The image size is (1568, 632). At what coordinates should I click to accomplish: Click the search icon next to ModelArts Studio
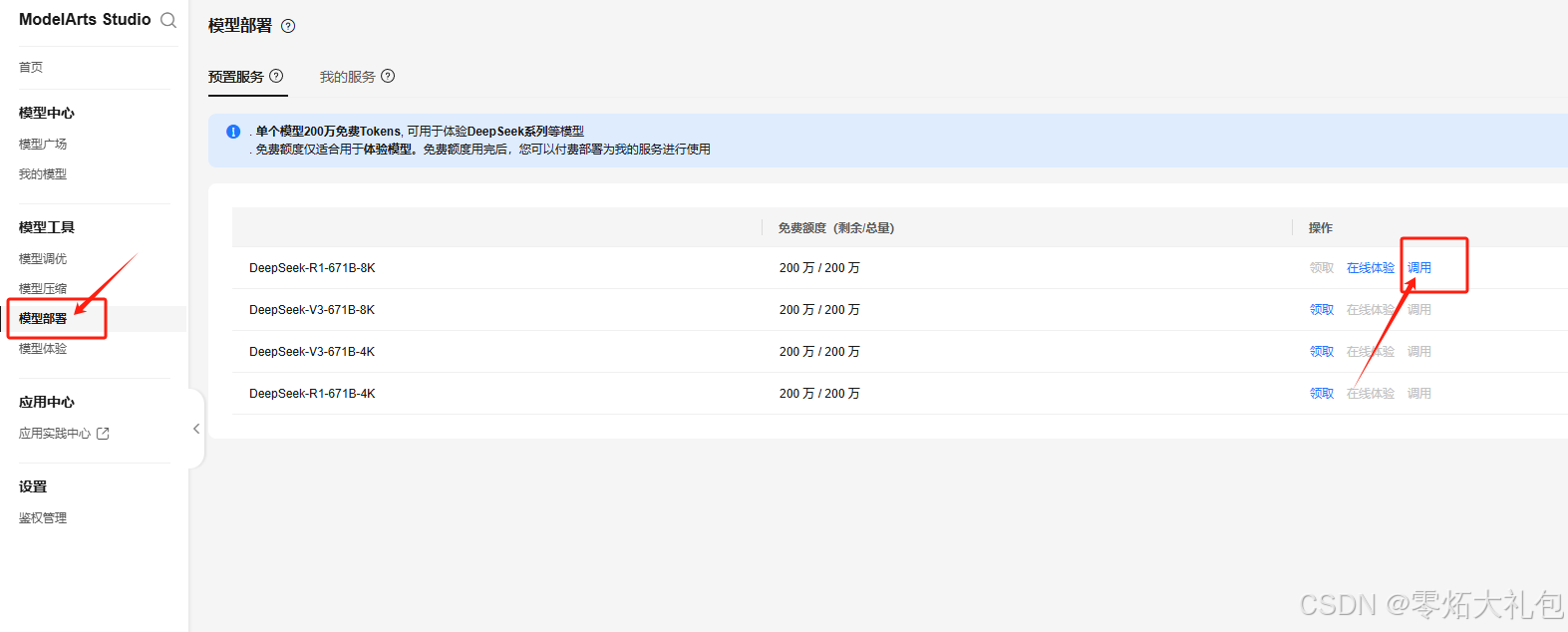[168, 20]
